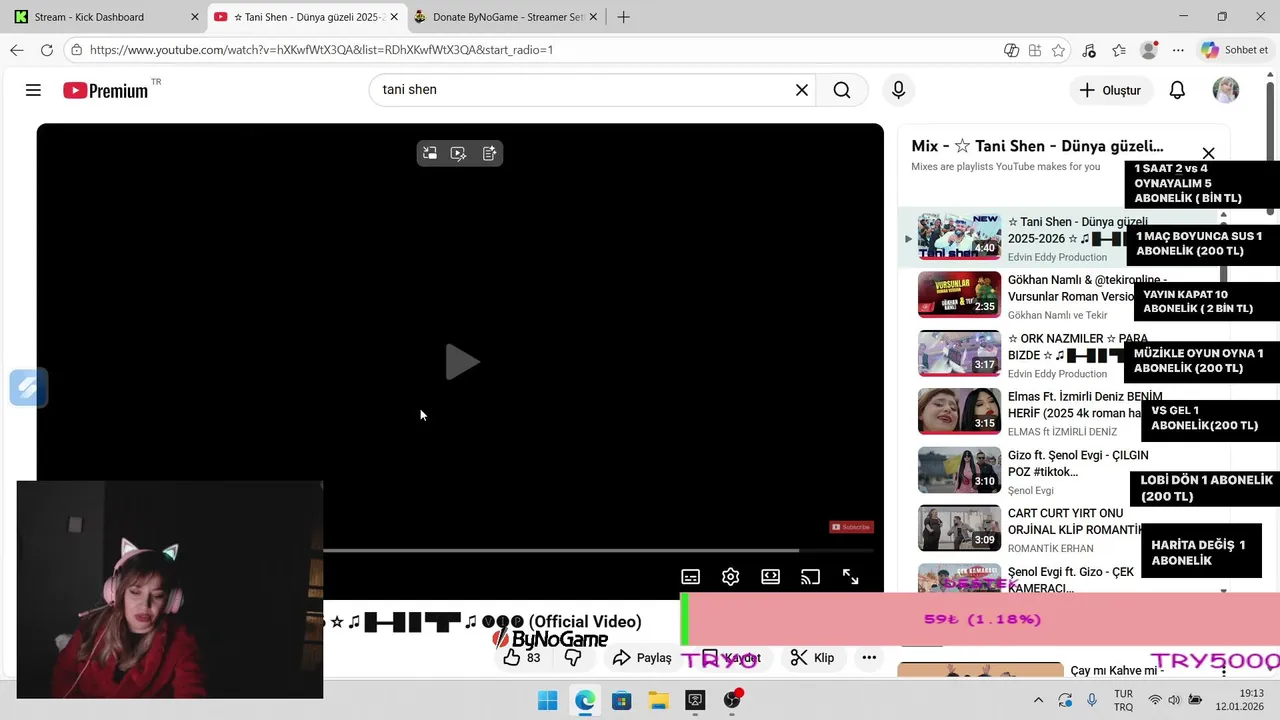Click the Oluştur create button
This screenshot has width=1280, height=720.
pyautogui.click(x=1110, y=90)
